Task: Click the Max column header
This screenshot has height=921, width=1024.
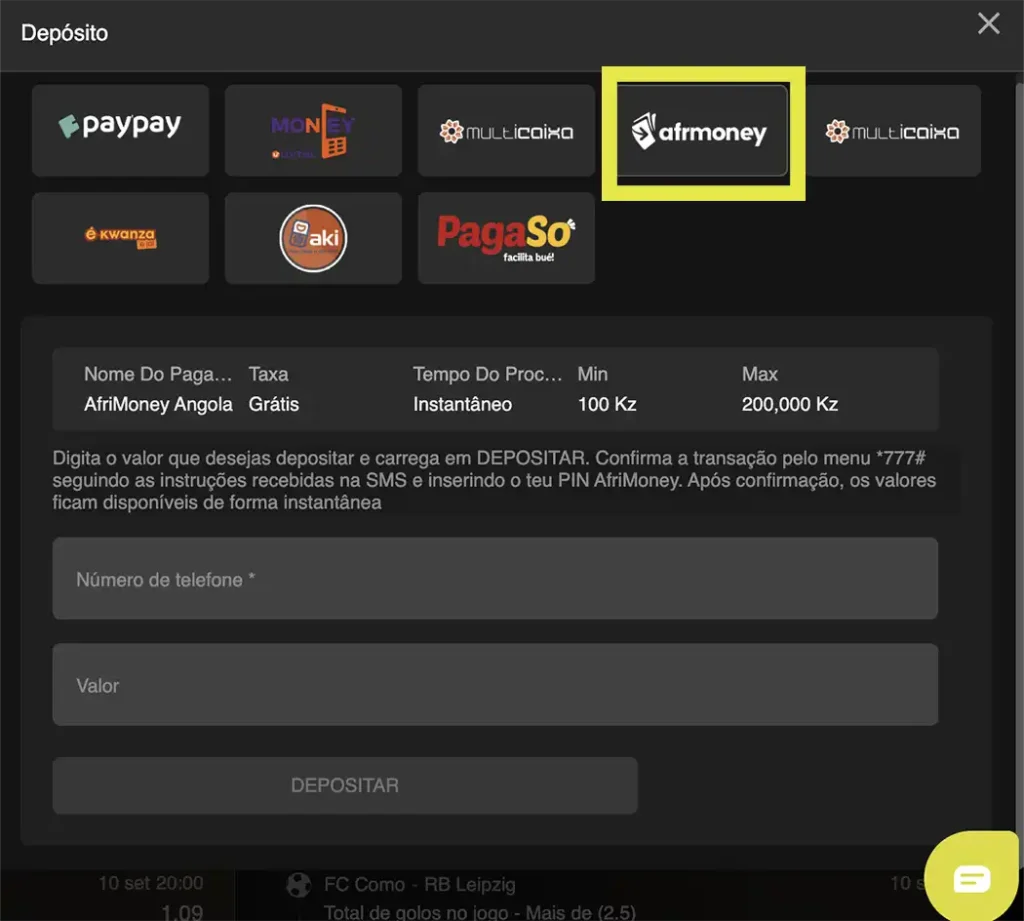Action: click(760, 374)
